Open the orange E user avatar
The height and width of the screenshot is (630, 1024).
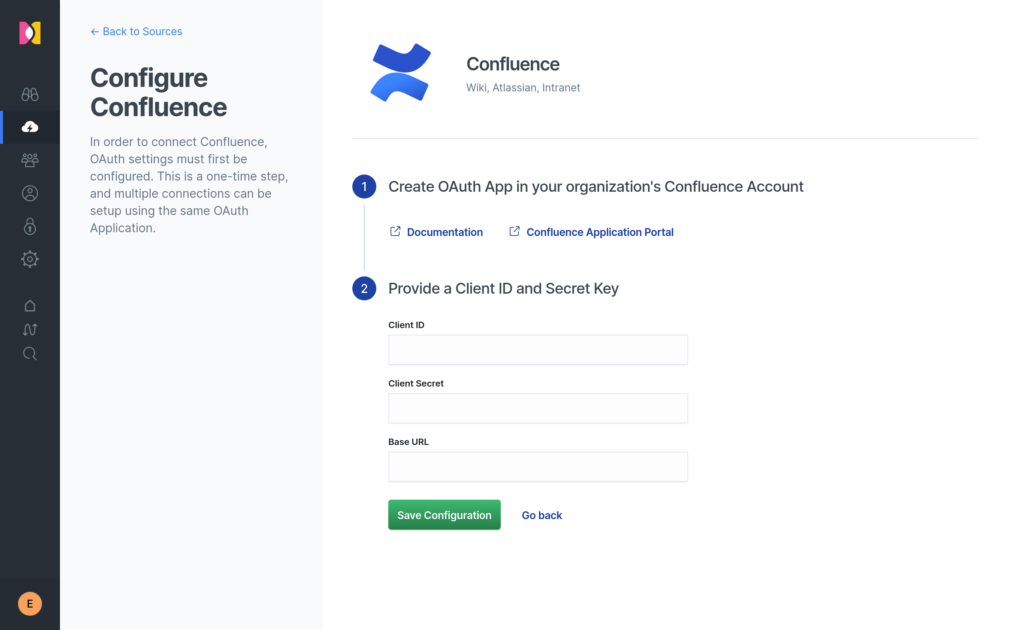(30, 604)
